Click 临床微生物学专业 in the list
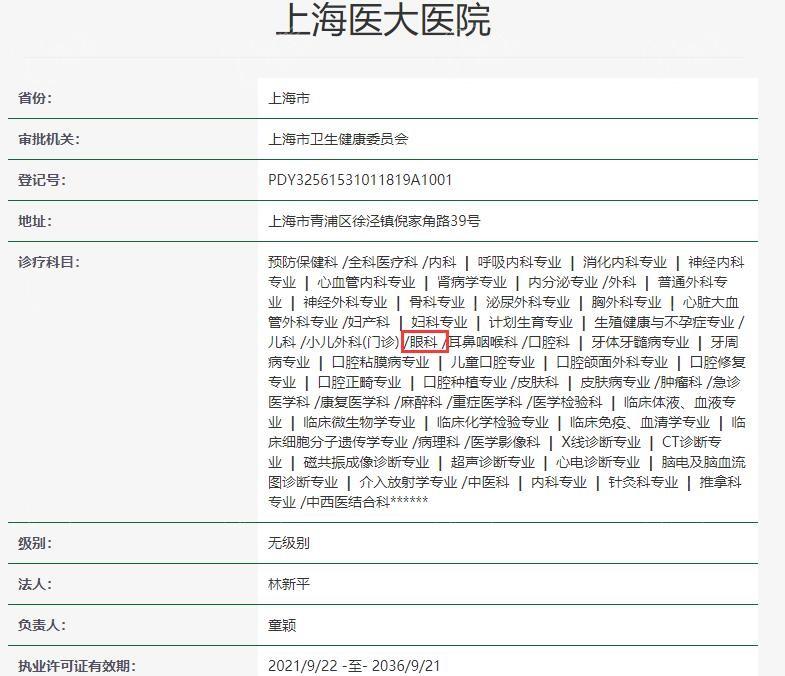 pos(359,423)
